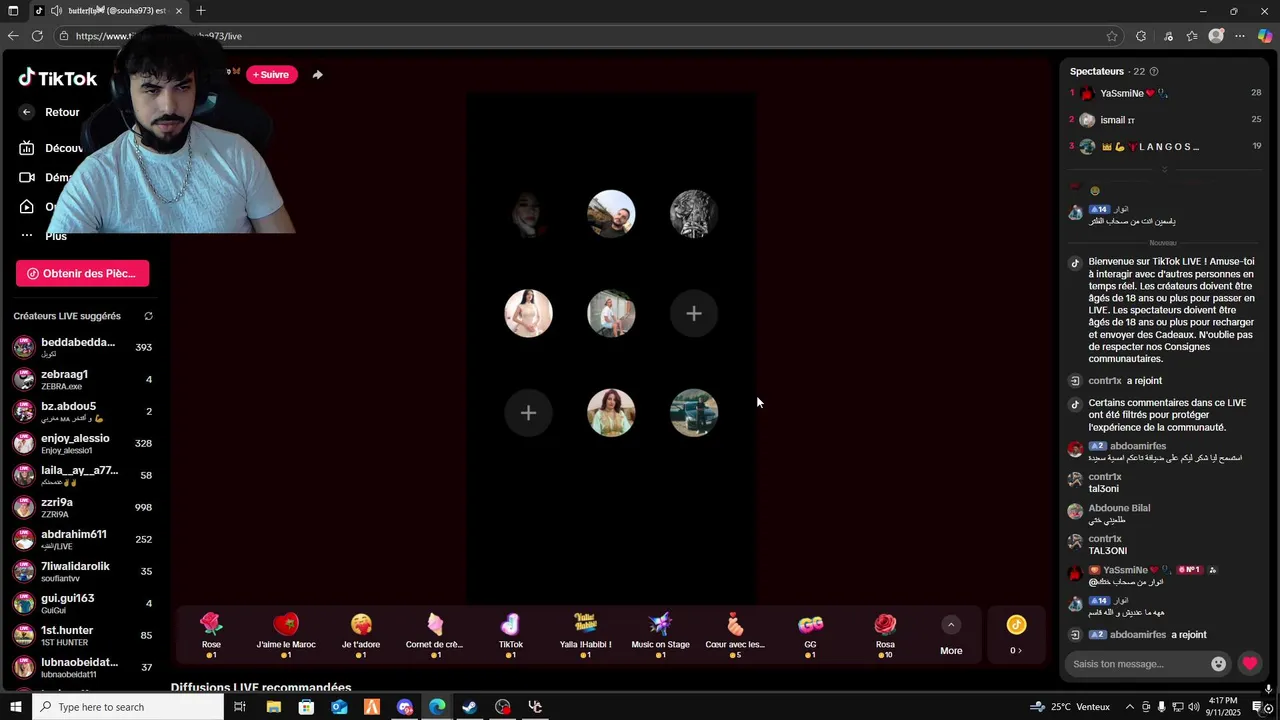Send the Rose gift

click(x=211, y=635)
